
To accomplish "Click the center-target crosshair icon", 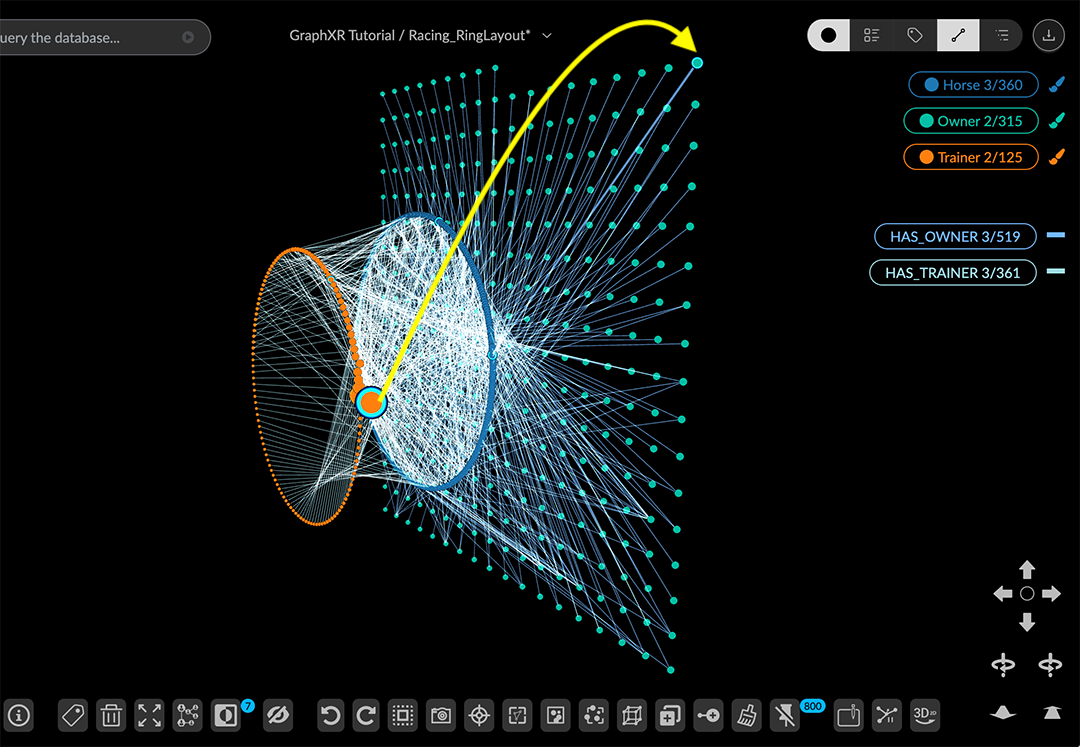I will click(x=479, y=715).
